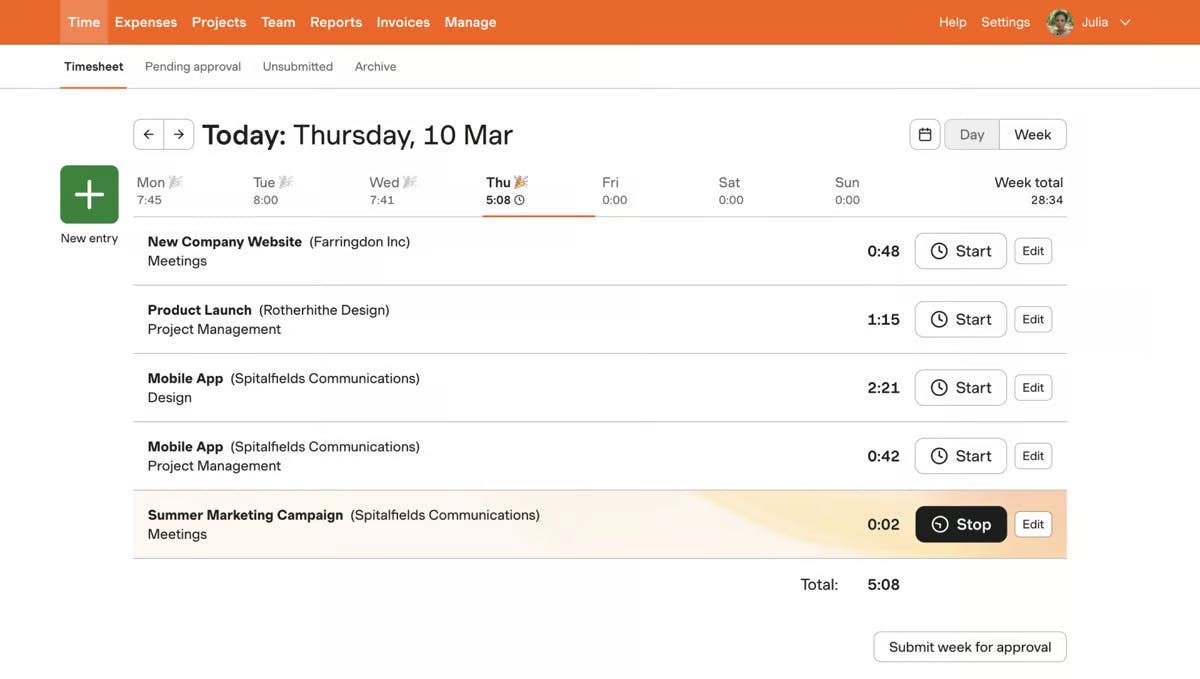This screenshot has height=679, width=1200.
Task: Edit the Mobile App Project Management entry
Action: click(x=1033, y=456)
